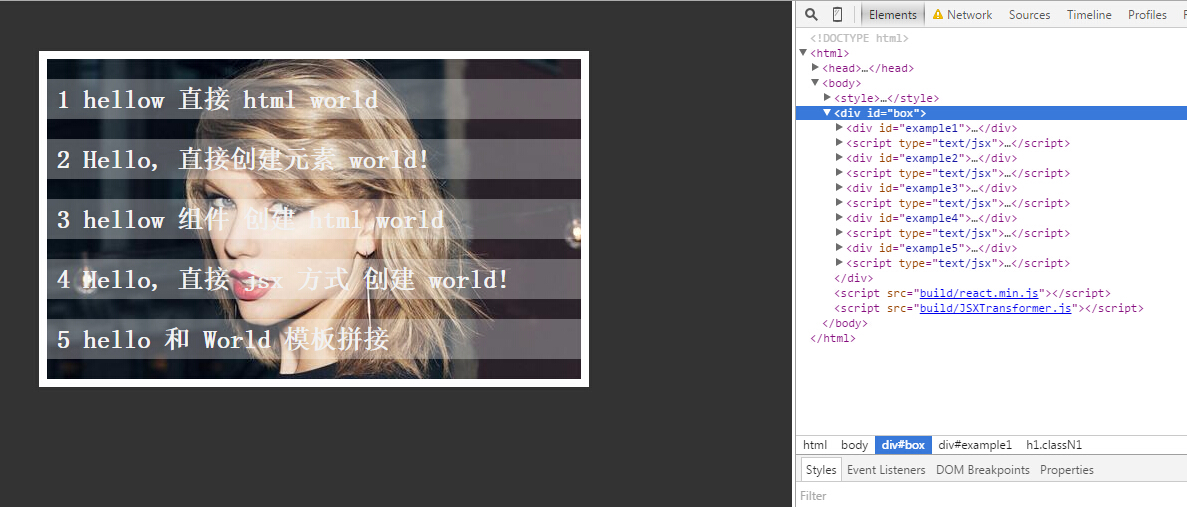Open the build/react.min.js script link
1187x507 pixels.
pyautogui.click(x=980, y=294)
